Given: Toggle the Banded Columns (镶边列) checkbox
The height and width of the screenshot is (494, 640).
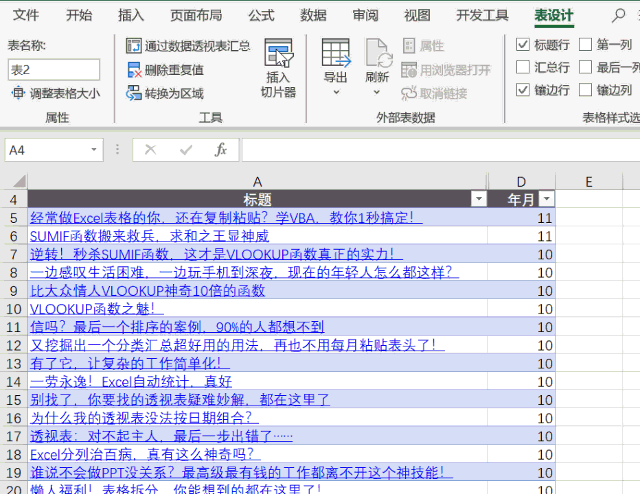Looking at the screenshot, I should click(585, 89).
